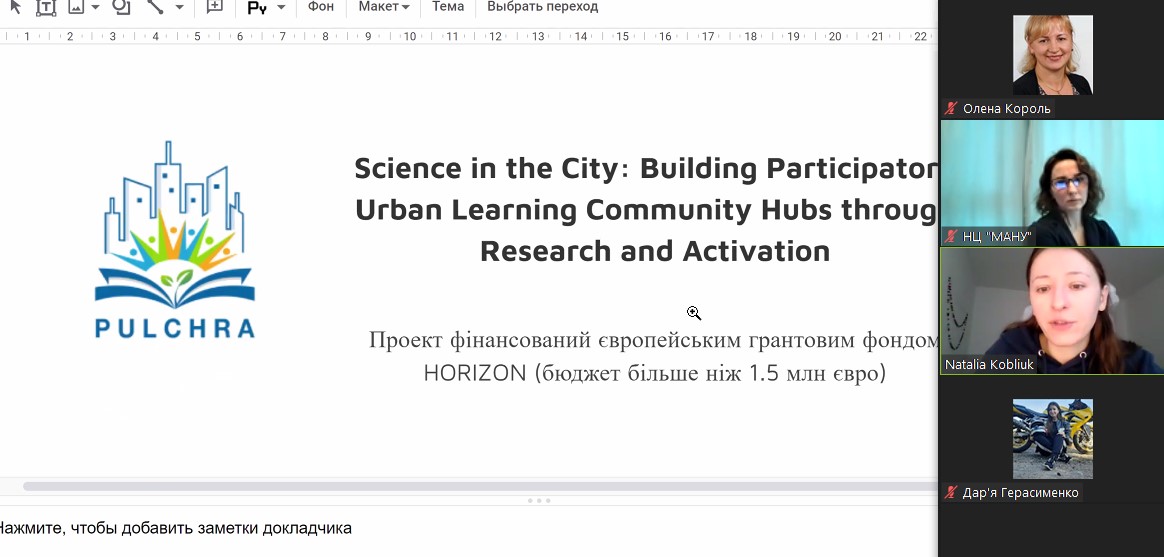1164x557 pixels.
Task: Click the Выбрать переход transition button
Action: pyautogui.click(x=542, y=7)
